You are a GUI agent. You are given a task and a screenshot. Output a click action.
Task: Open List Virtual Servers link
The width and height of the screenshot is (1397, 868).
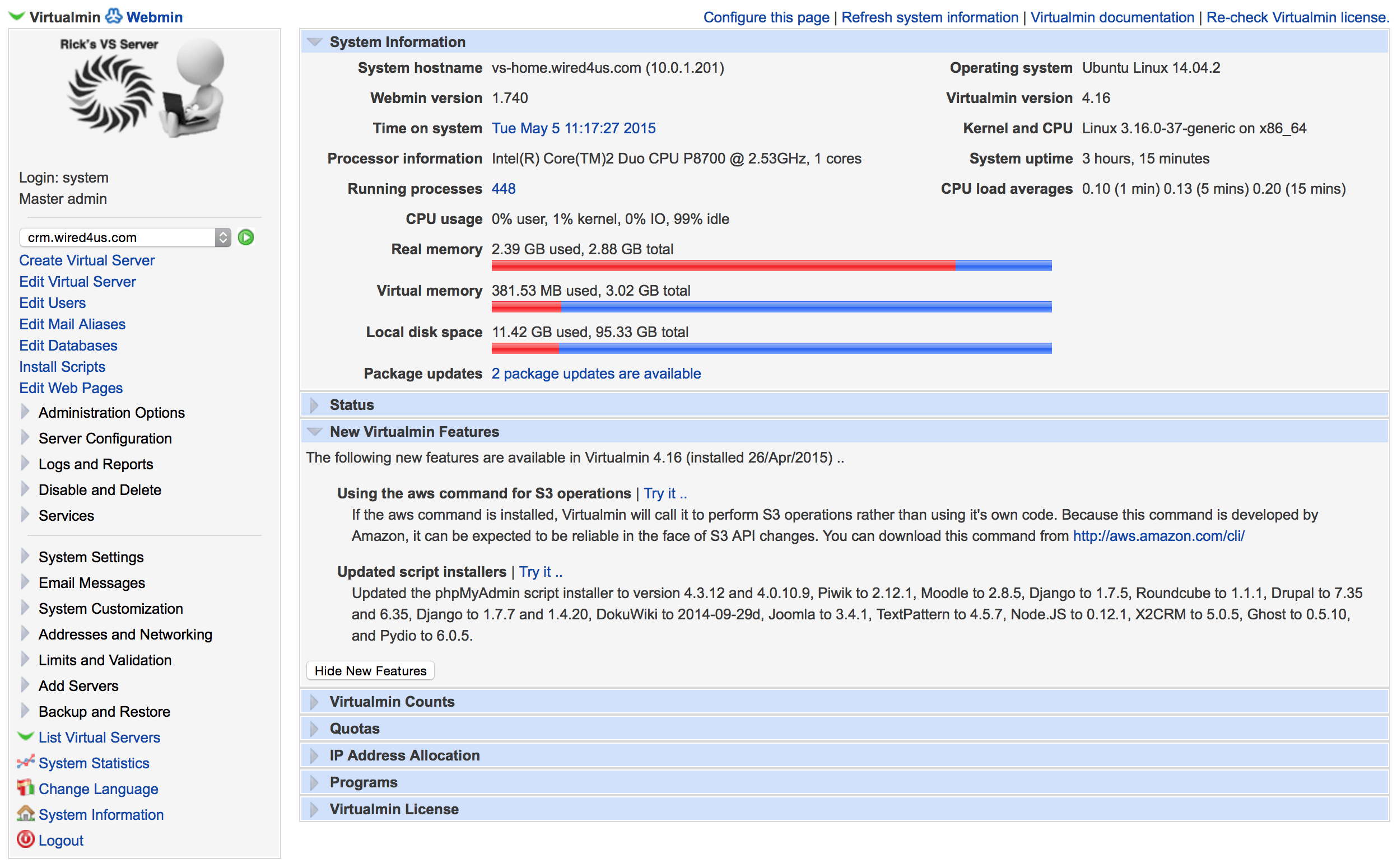point(99,738)
